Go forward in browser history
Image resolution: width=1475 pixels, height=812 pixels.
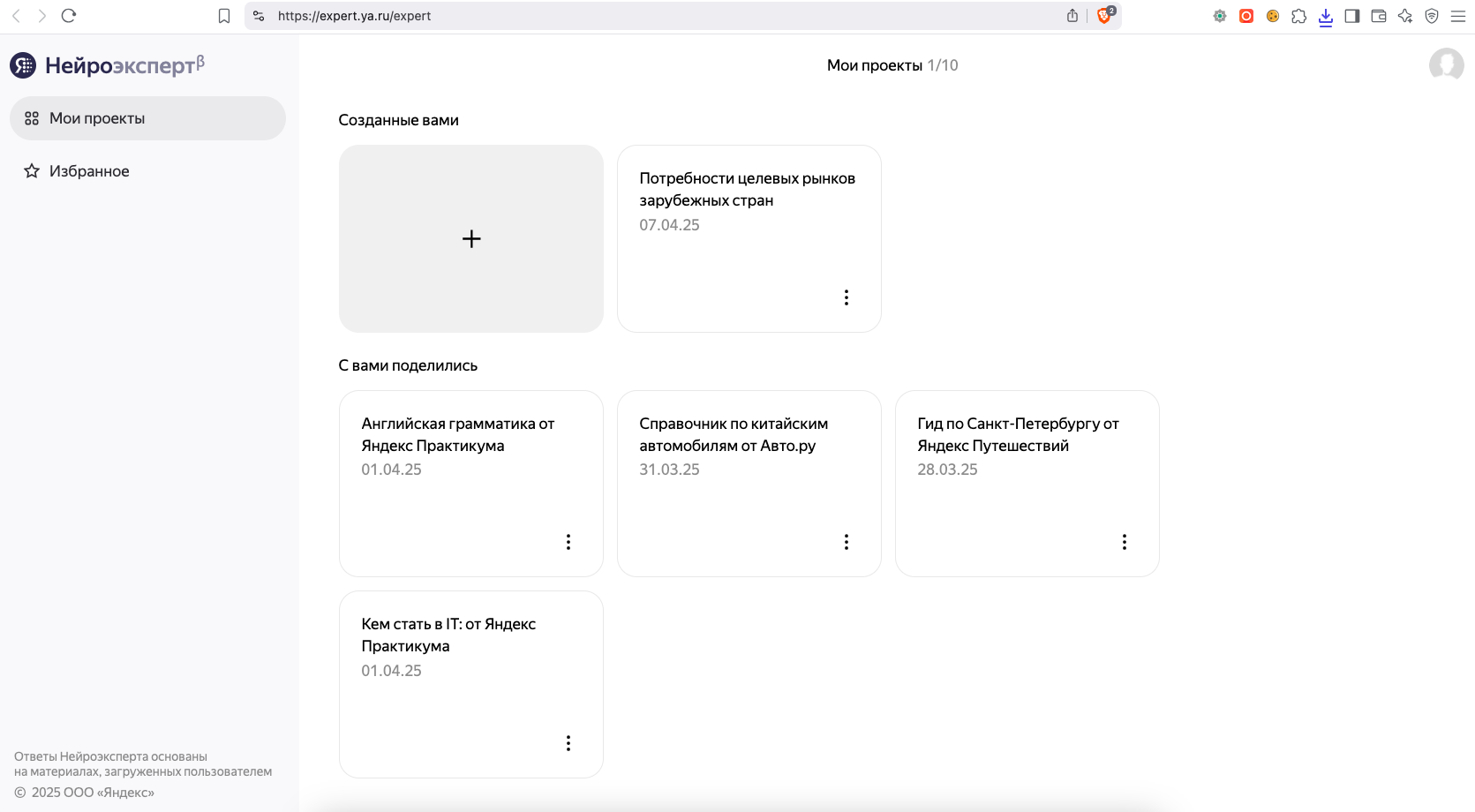tap(41, 16)
